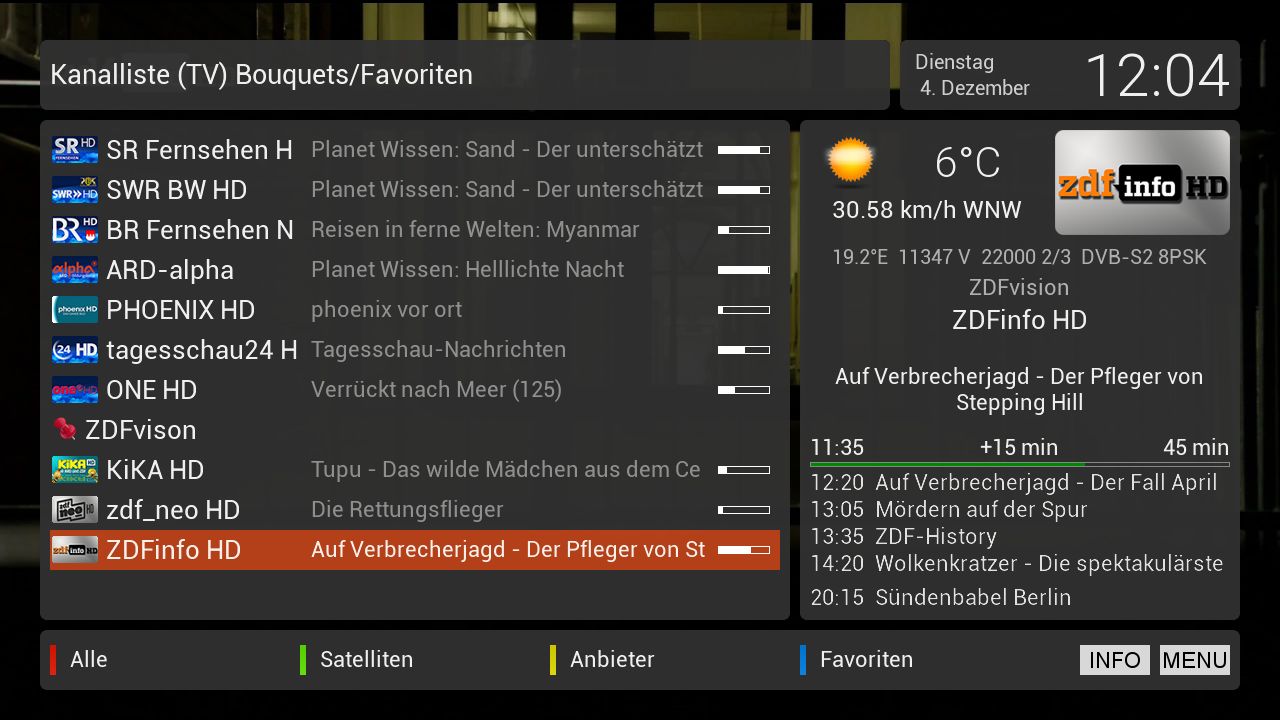
Task: Click the zdf_neo HD channel logo
Action: (x=75, y=510)
